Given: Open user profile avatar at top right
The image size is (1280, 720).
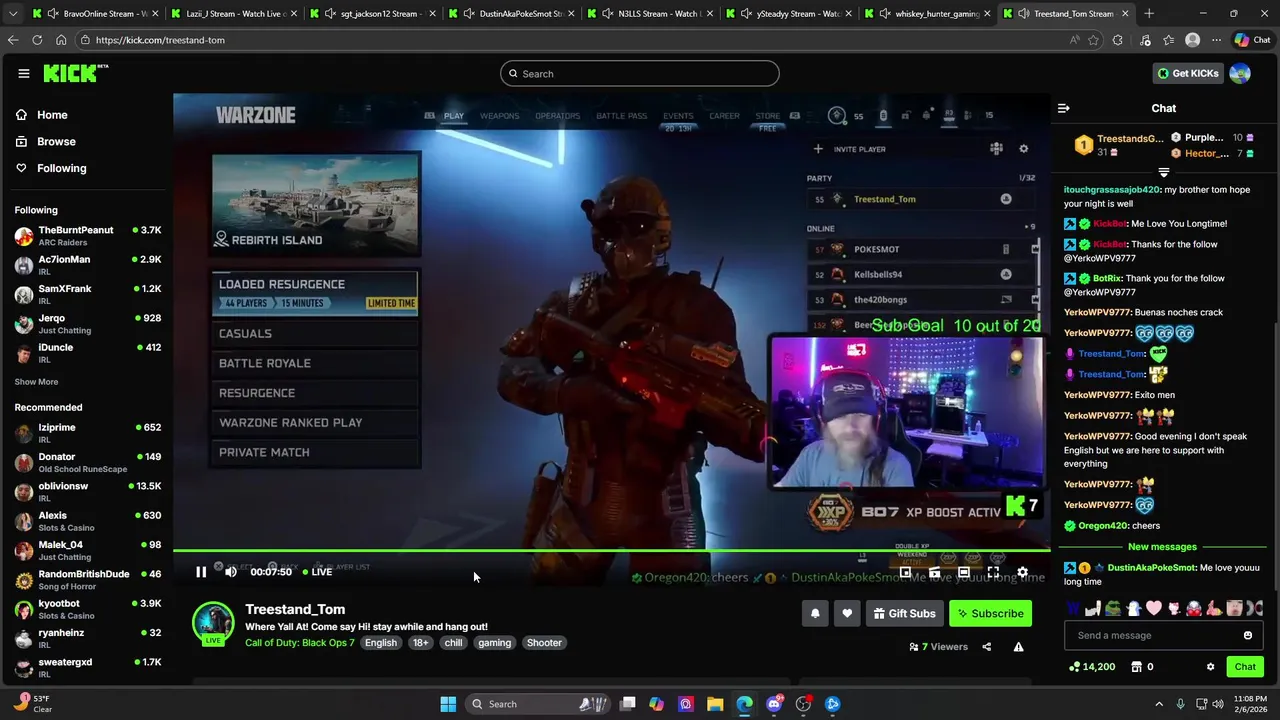Looking at the screenshot, I should (x=1240, y=73).
